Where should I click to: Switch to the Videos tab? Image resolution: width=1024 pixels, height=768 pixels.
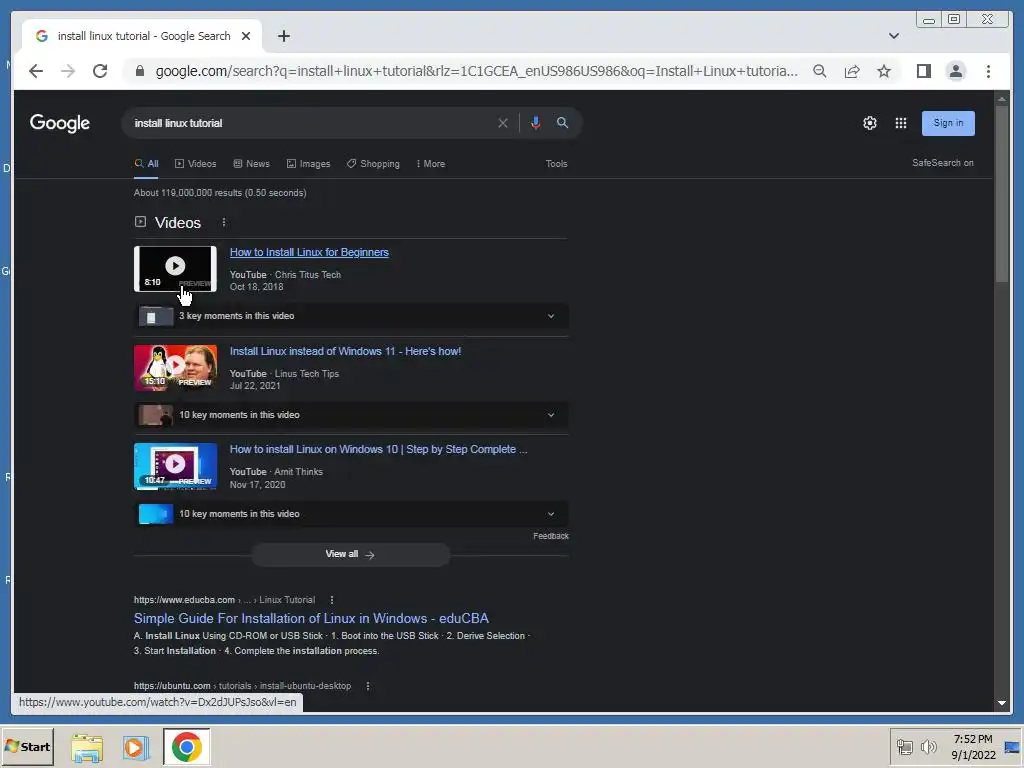click(x=195, y=164)
